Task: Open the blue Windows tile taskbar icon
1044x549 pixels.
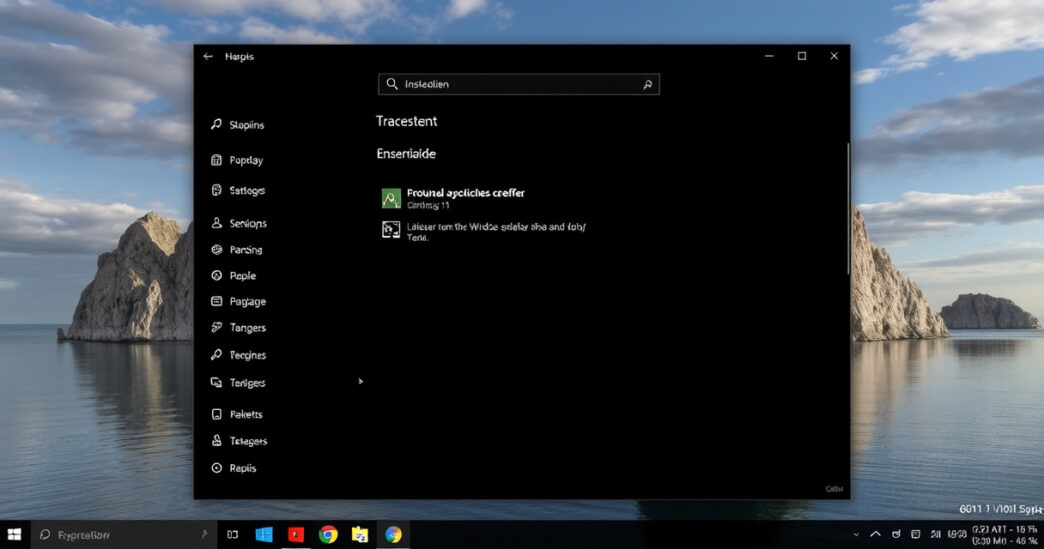Action: coord(264,535)
